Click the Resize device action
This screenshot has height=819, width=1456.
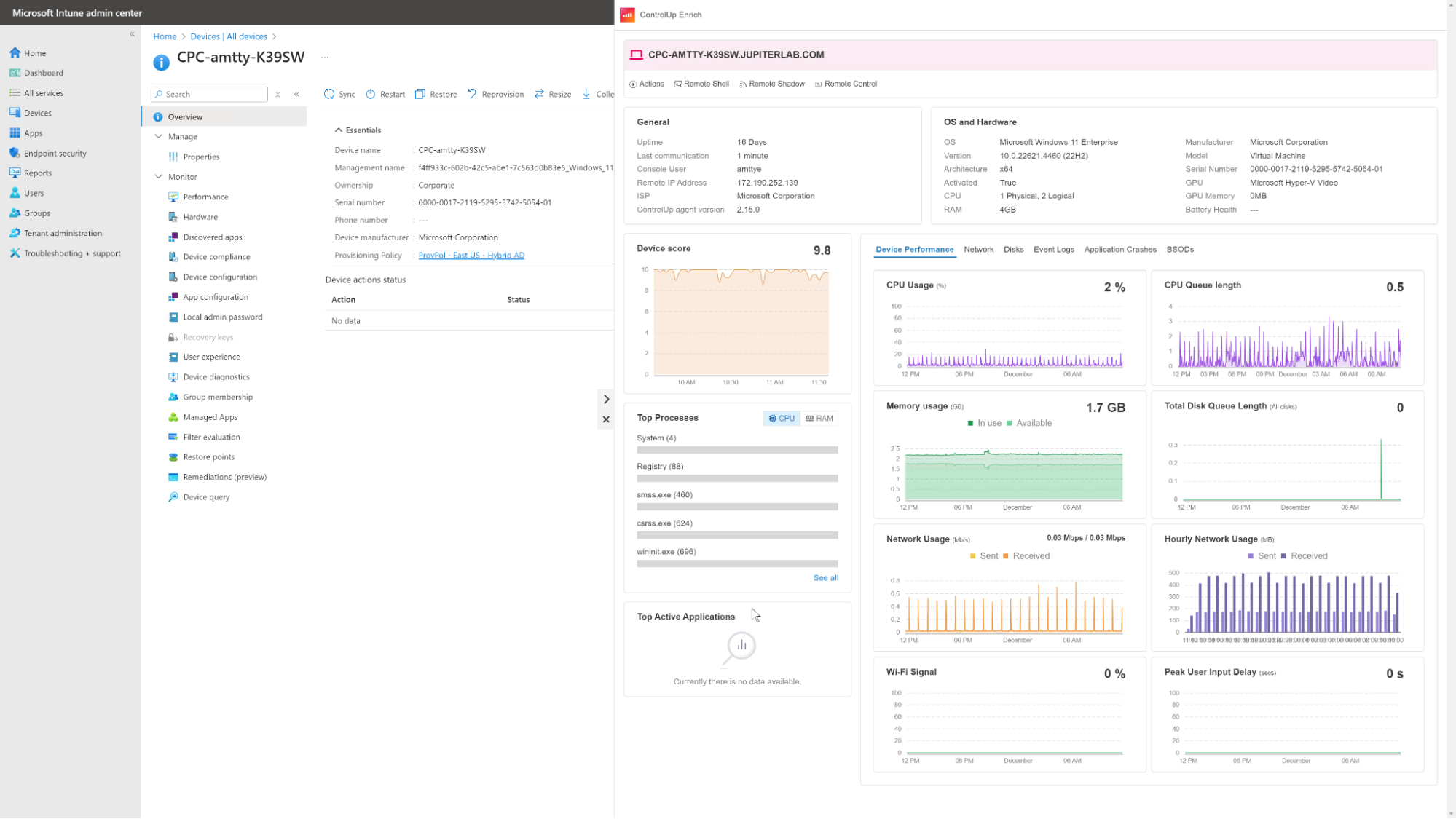coord(553,94)
